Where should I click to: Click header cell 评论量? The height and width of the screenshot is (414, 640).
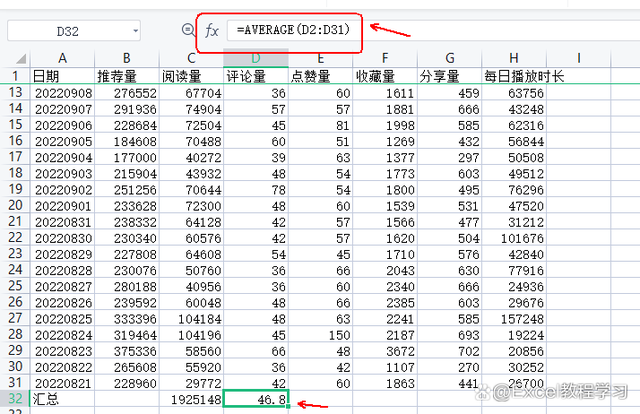(256, 76)
